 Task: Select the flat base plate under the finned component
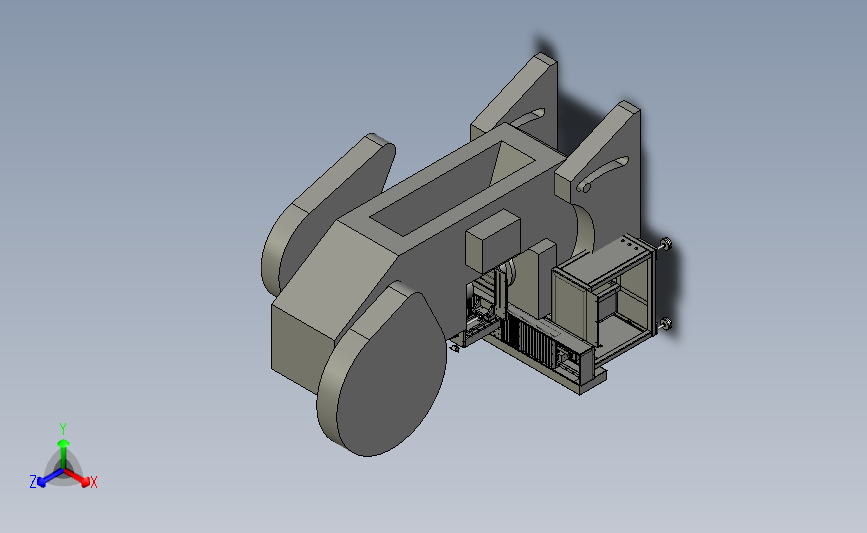tap(545, 362)
